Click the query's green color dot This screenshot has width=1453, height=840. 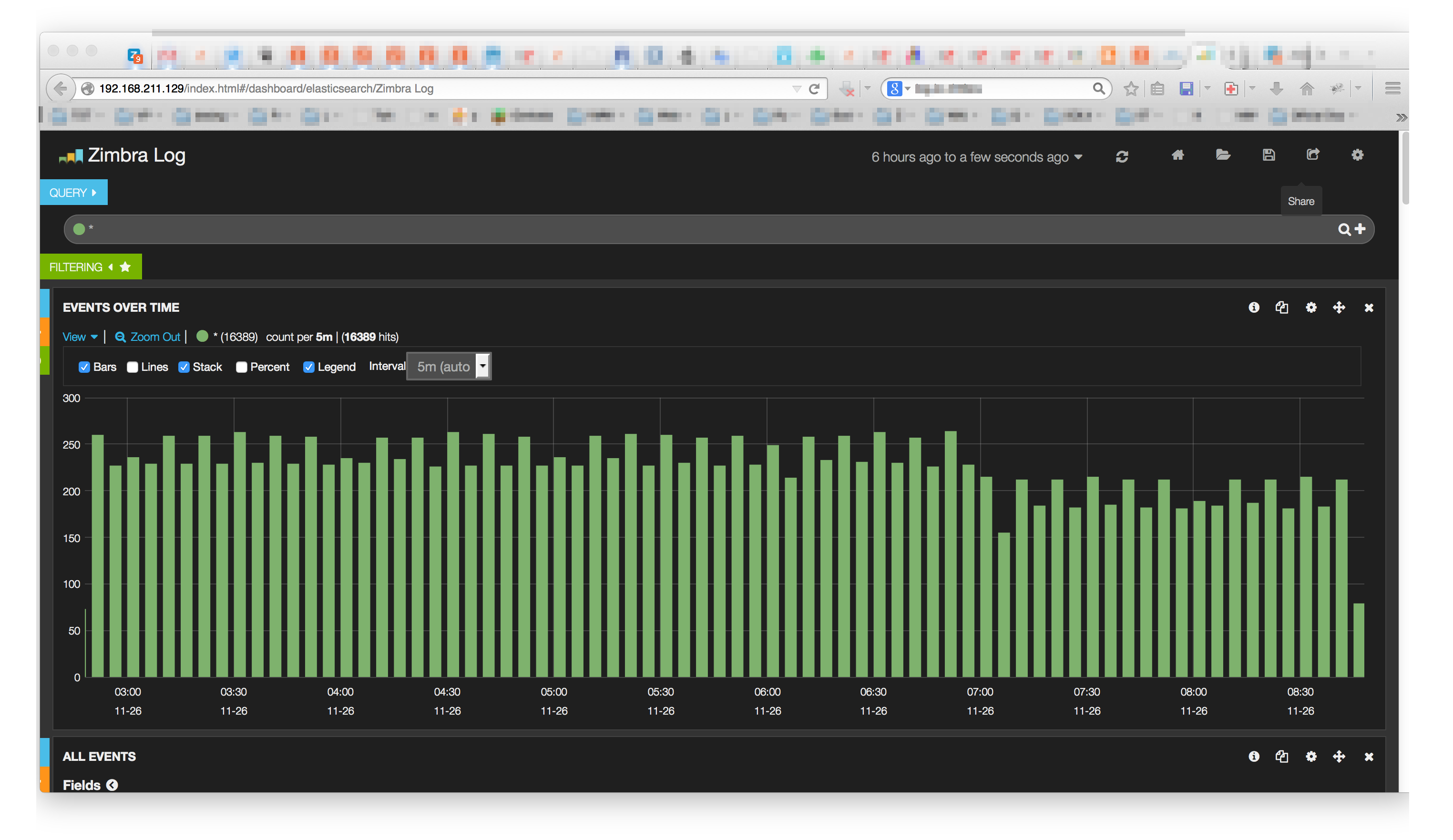(79, 229)
